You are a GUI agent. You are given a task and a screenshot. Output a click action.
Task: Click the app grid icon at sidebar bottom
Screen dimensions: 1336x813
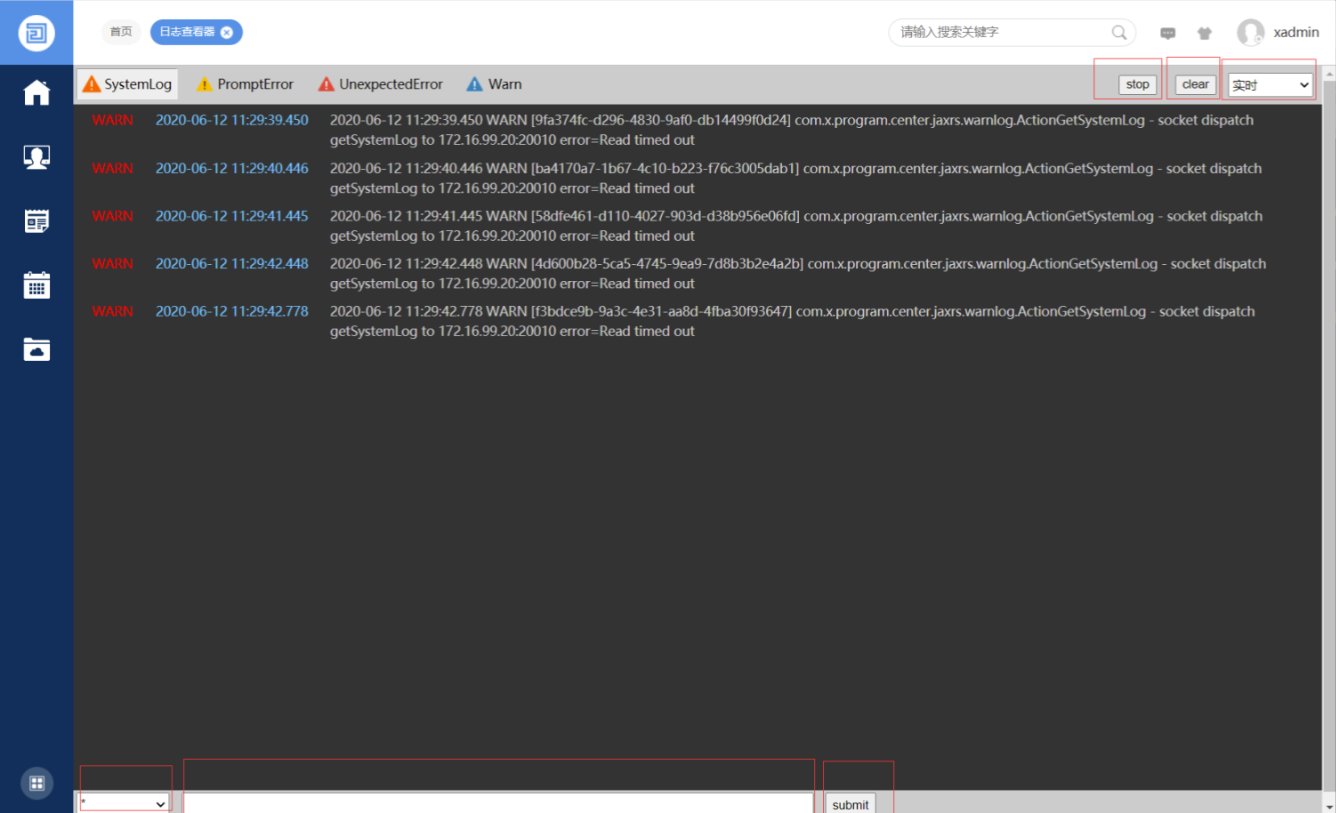point(37,783)
